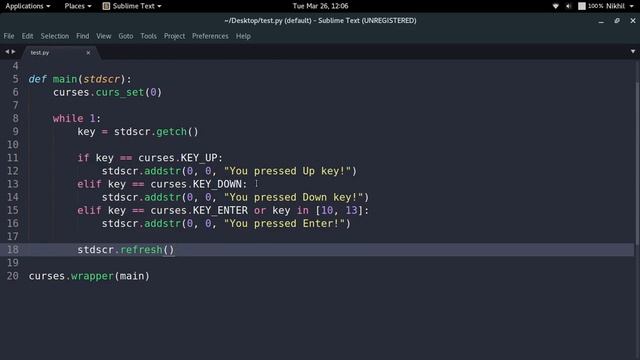Image resolution: width=640 pixels, height=360 pixels.
Task: Open the Selection menu
Action: [x=55, y=36]
